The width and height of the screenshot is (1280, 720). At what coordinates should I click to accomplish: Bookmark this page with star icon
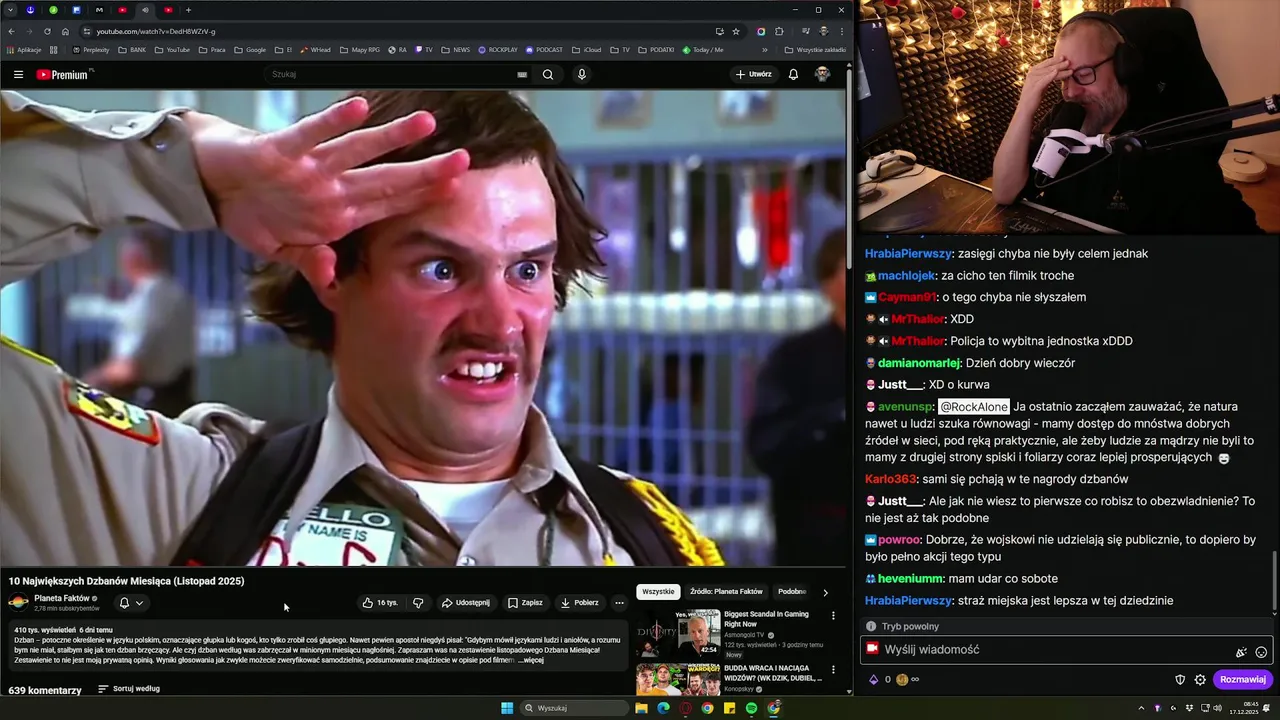(x=736, y=31)
